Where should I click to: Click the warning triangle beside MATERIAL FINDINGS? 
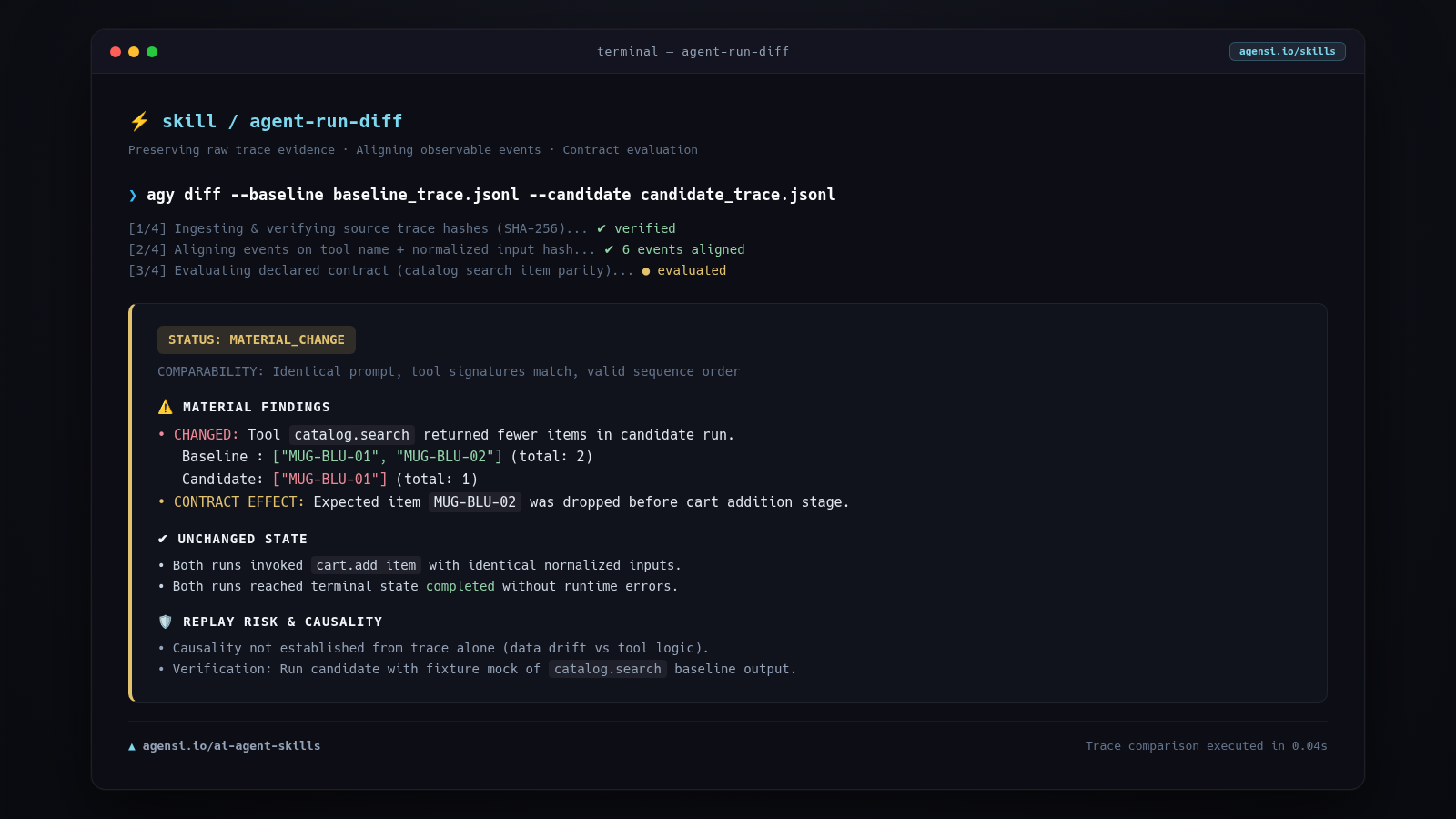165,407
